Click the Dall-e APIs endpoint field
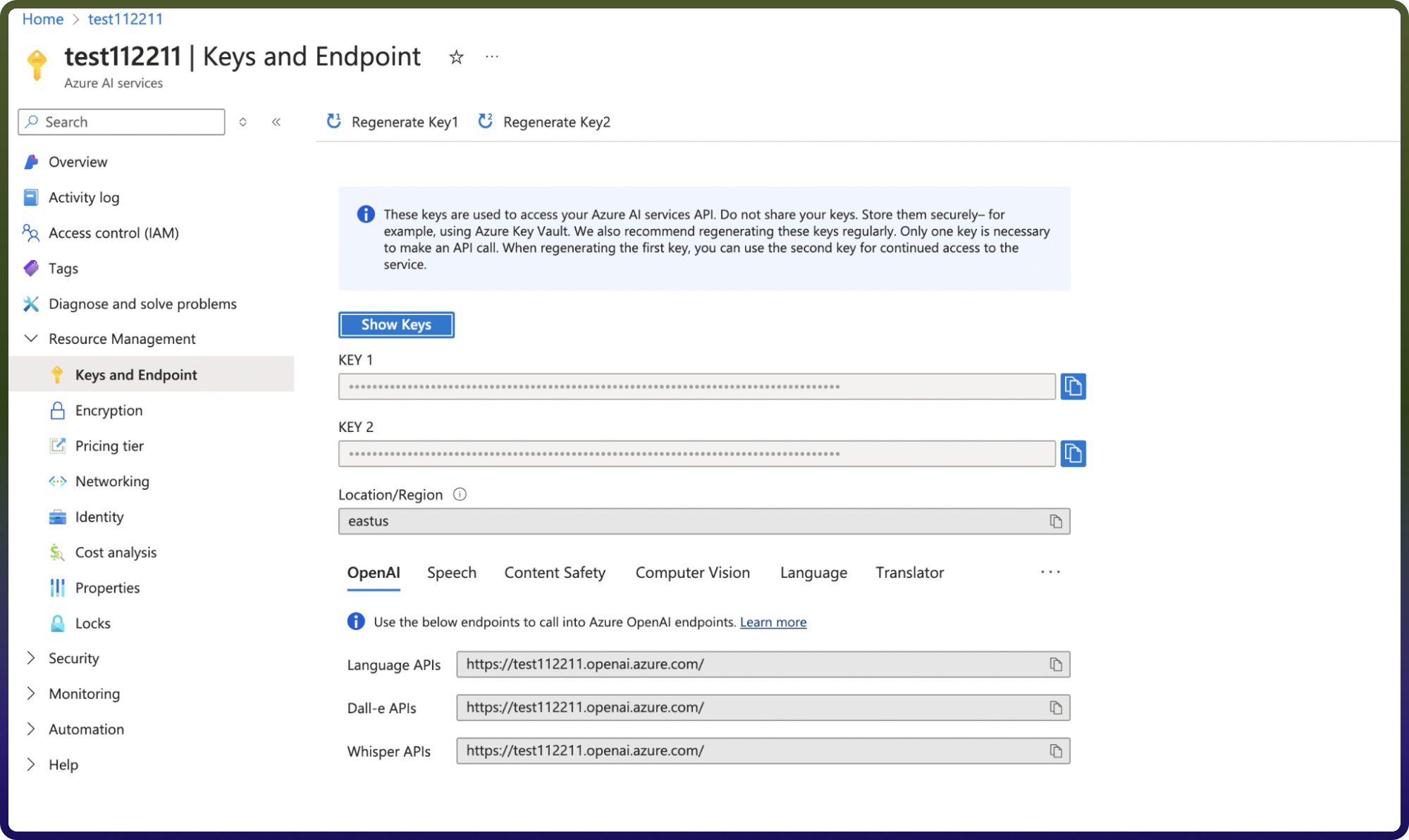This screenshot has height=840, width=1409. click(763, 708)
